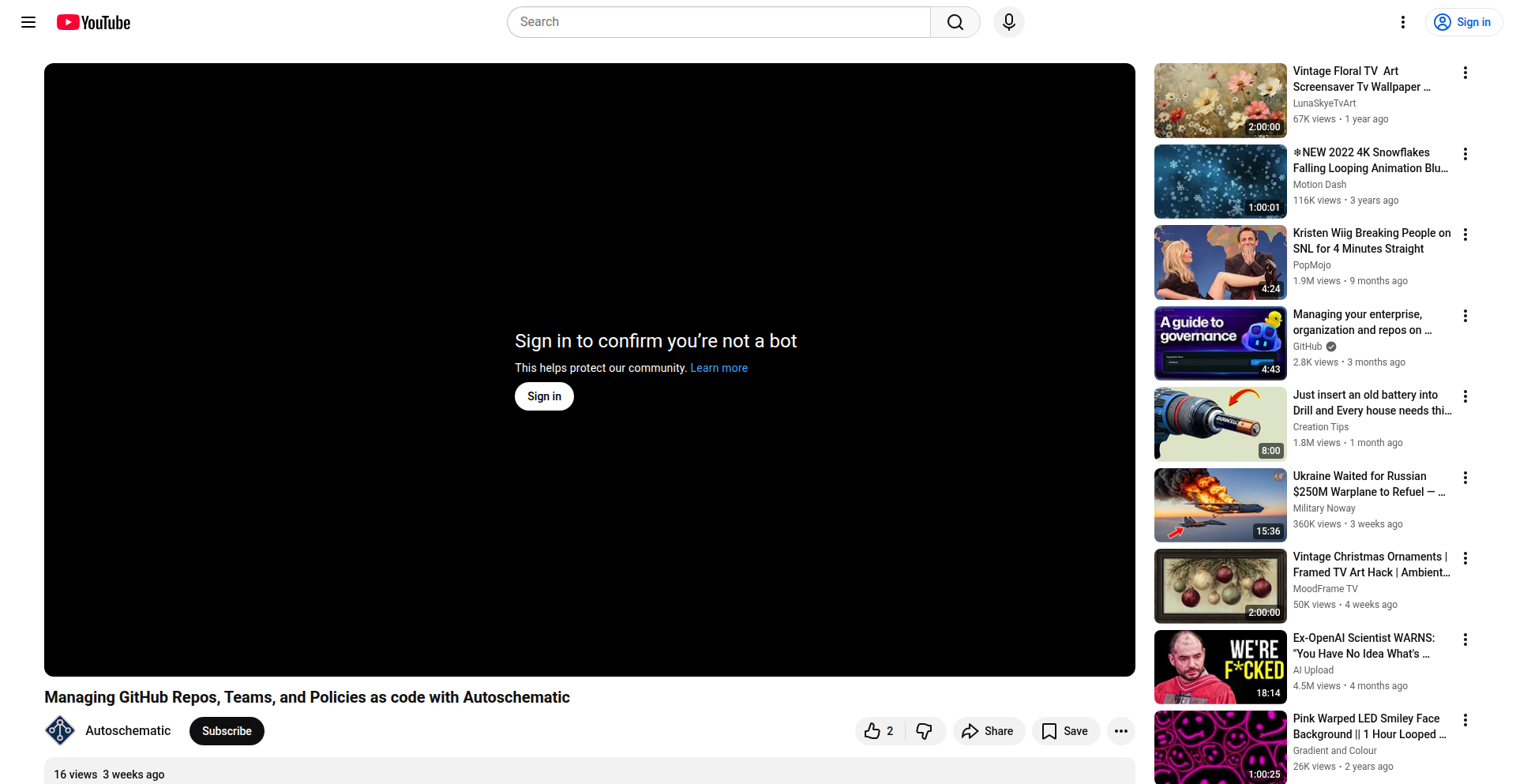Open the Snowflakes animation thumbnail
The width and height of the screenshot is (1516, 784).
click(x=1220, y=182)
